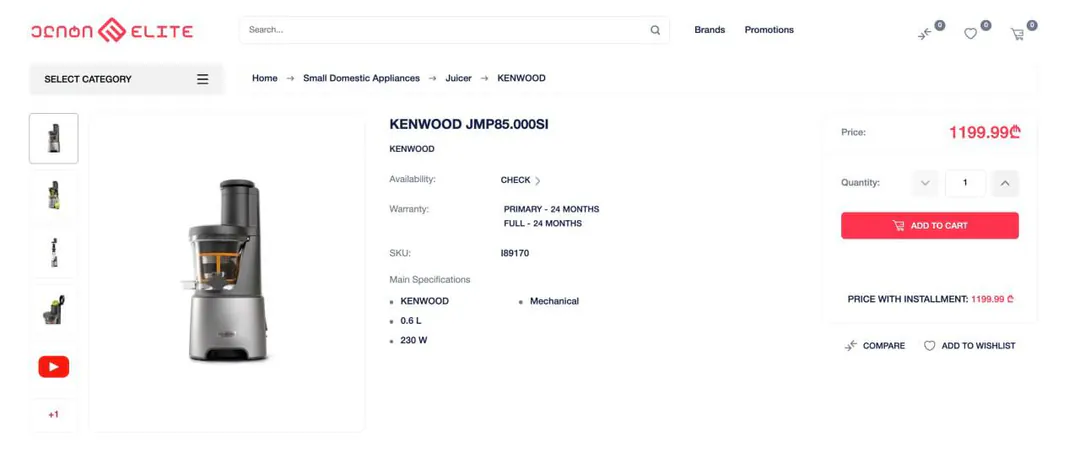Screen dimensions: 1080x458
Task: Open KENWOOD breadcrumb link
Action: (x=521, y=79)
